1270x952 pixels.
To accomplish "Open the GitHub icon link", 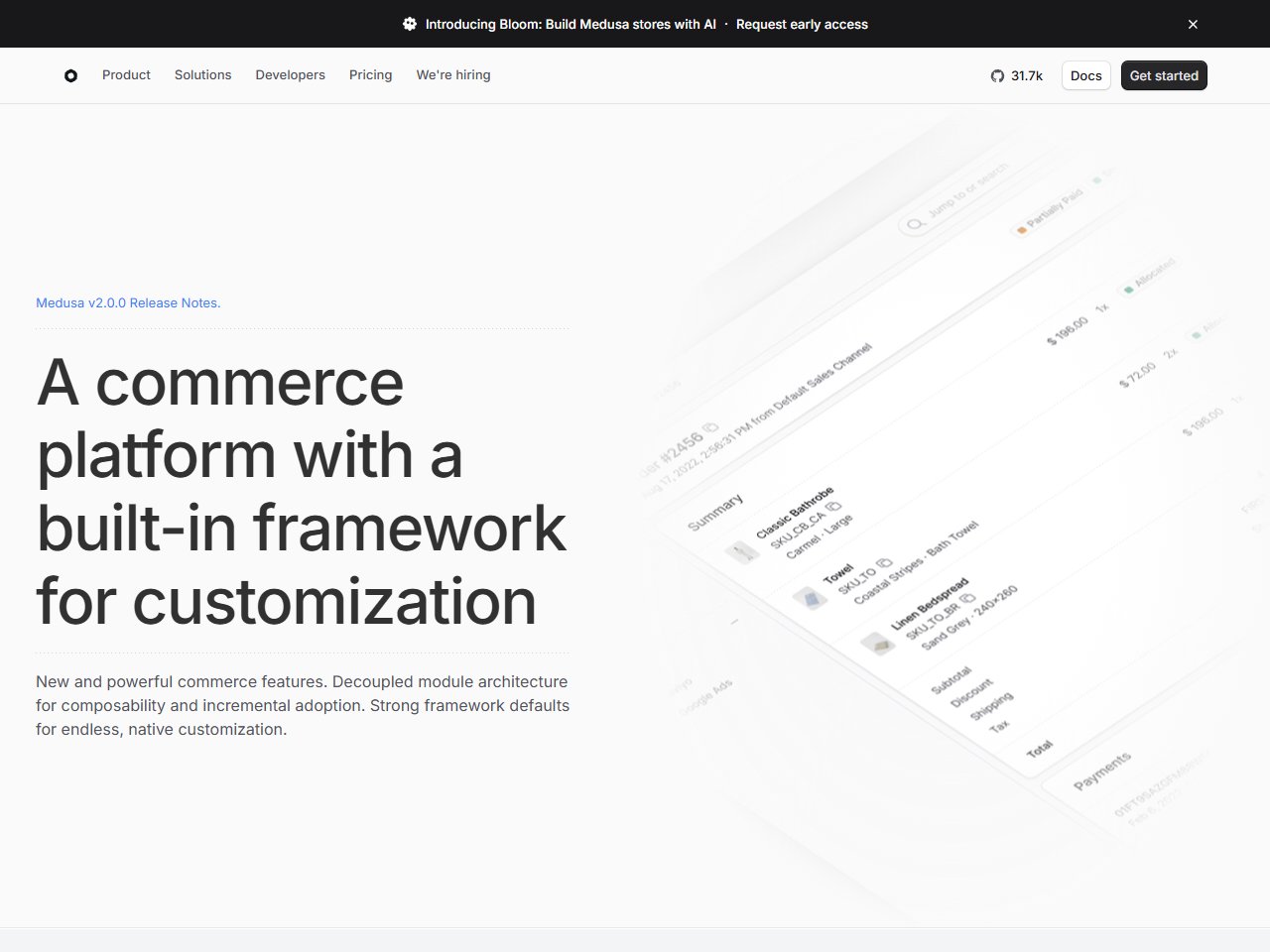I will point(997,75).
